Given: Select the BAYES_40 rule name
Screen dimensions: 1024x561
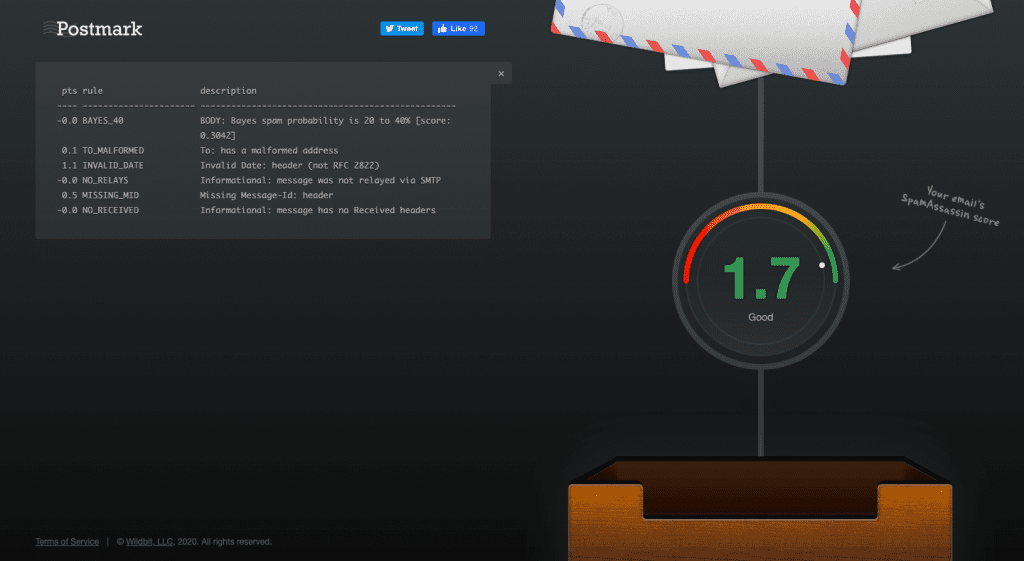Looking at the screenshot, I should 103,120.
